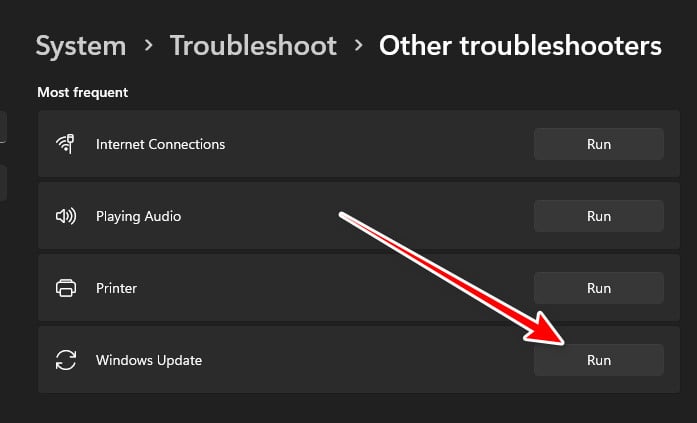Image resolution: width=697 pixels, height=423 pixels.
Task: Select the Internet Connections label
Action: (160, 144)
